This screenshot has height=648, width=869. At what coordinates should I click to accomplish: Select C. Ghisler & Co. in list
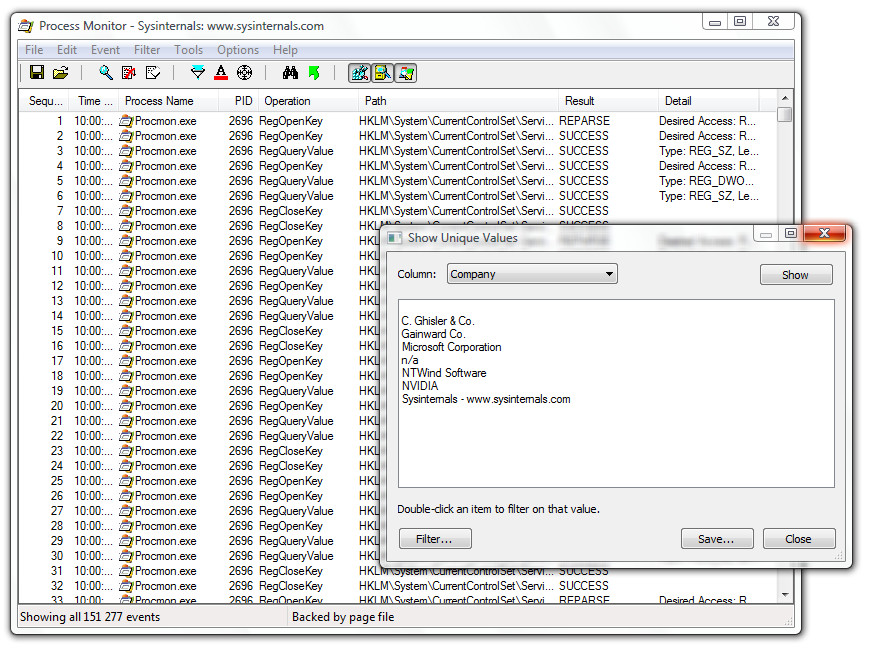[x=438, y=321]
